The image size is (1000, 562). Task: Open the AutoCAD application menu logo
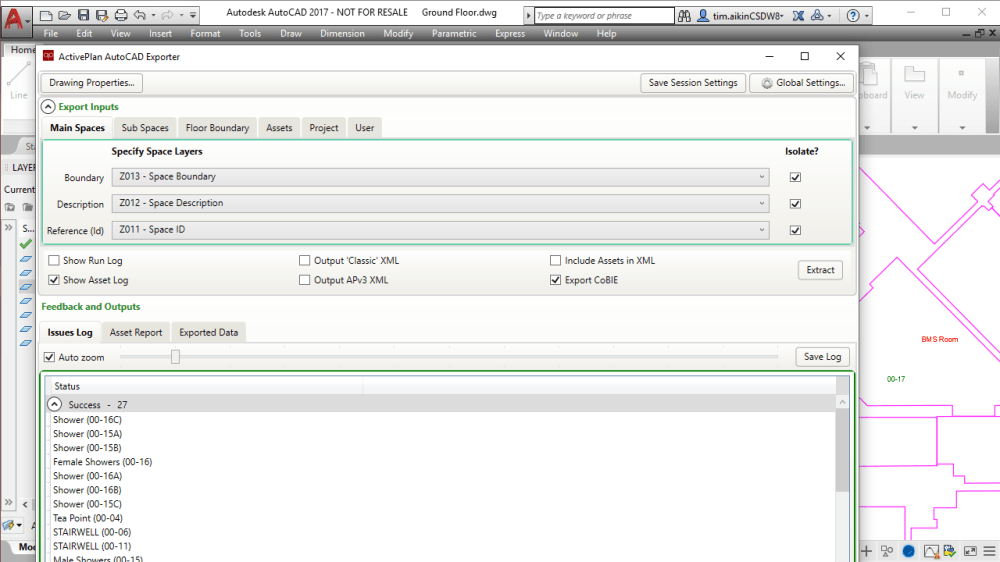click(16, 16)
